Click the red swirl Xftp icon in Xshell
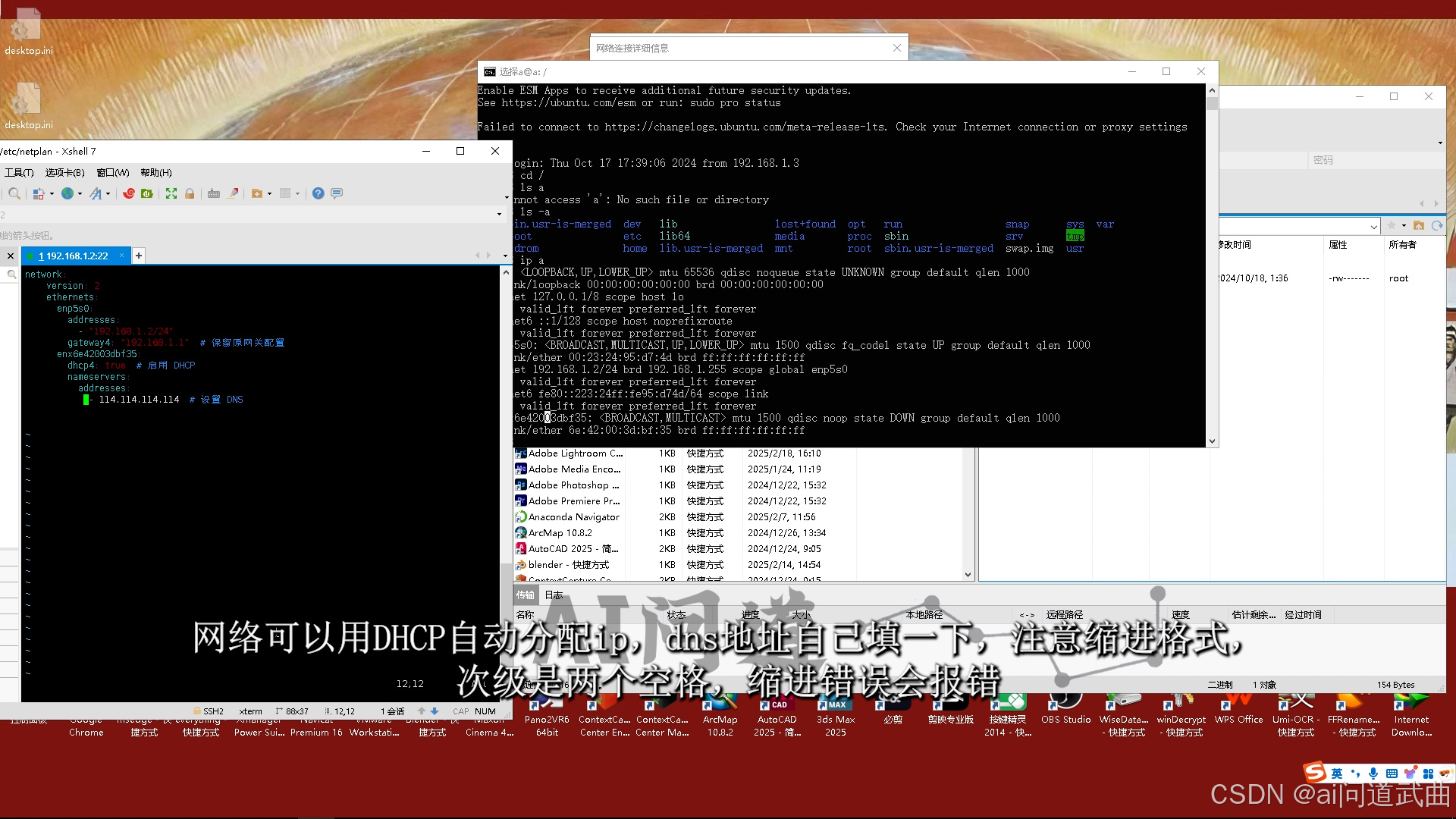1456x819 pixels. tap(129, 193)
